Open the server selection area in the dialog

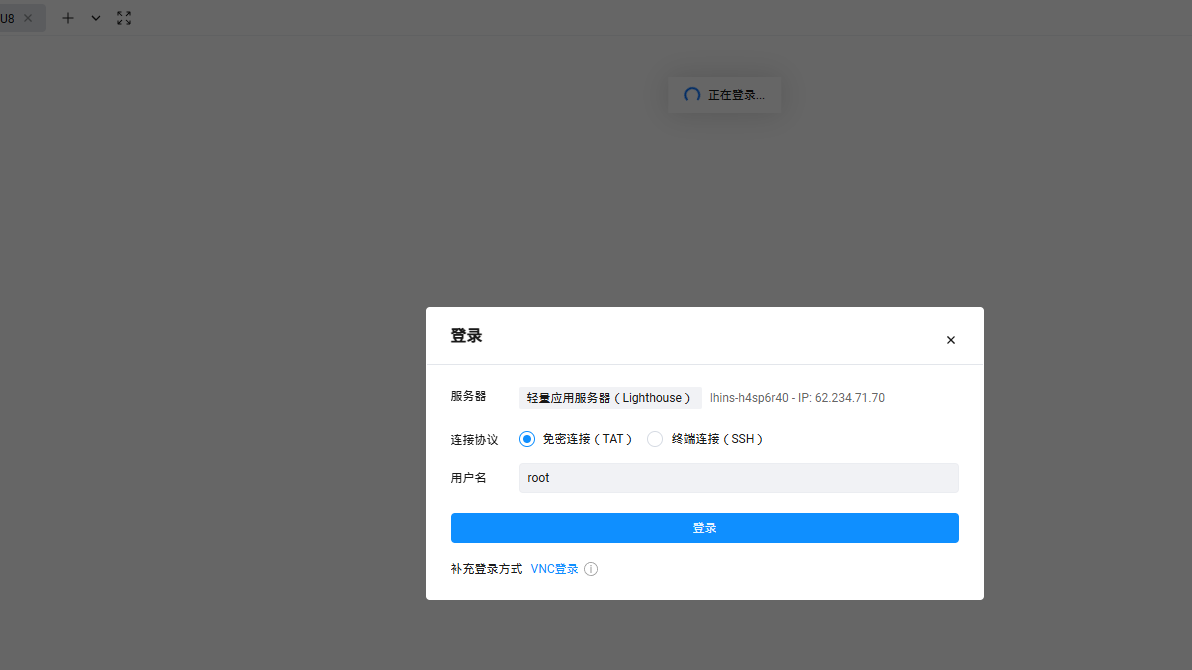point(610,397)
